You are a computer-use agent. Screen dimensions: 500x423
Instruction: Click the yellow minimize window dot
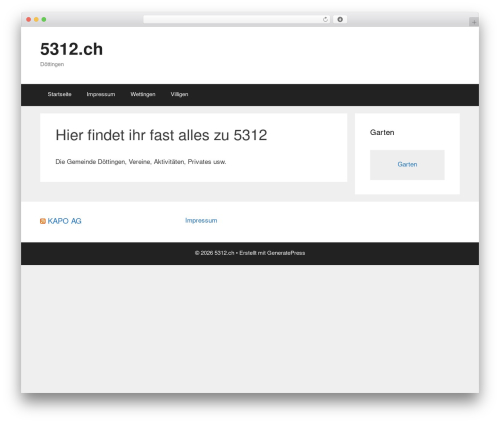coord(36,20)
